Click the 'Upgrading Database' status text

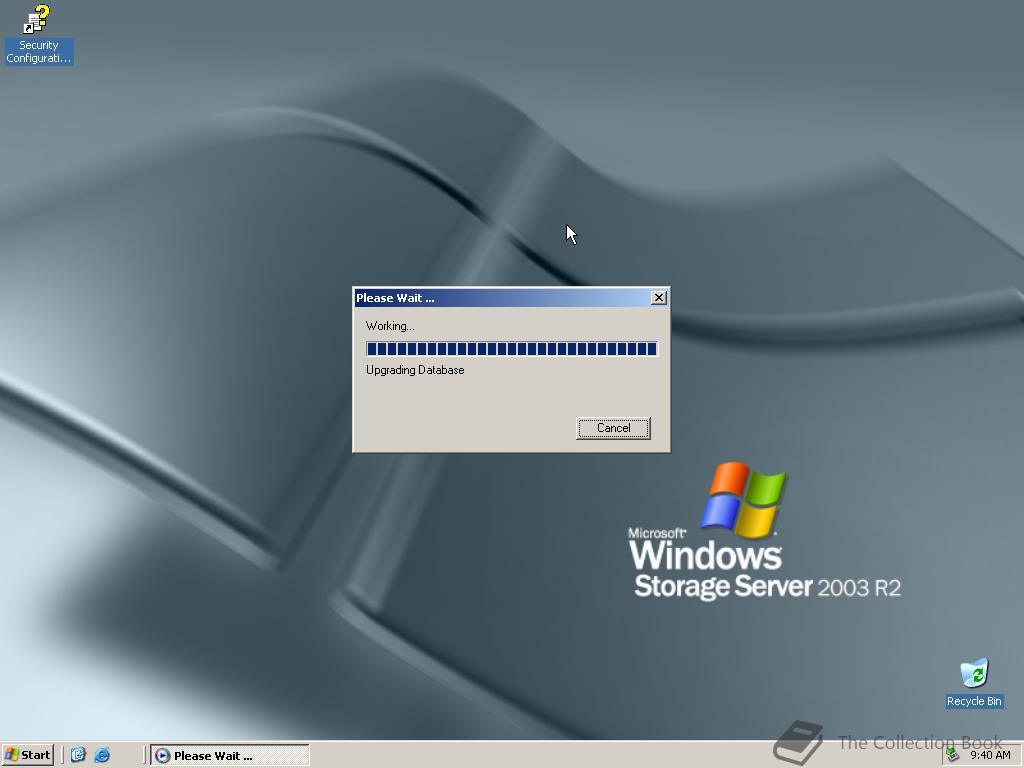click(415, 370)
